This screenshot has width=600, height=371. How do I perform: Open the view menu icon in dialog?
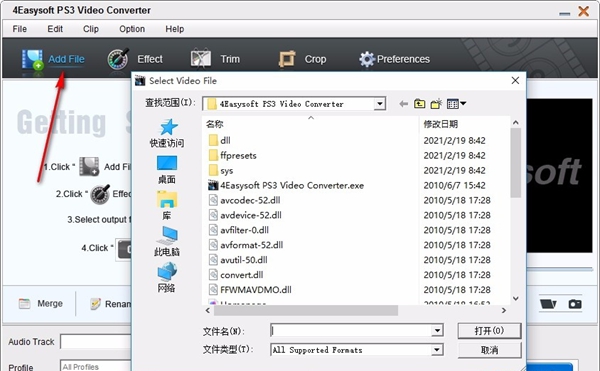(x=456, y=104)
